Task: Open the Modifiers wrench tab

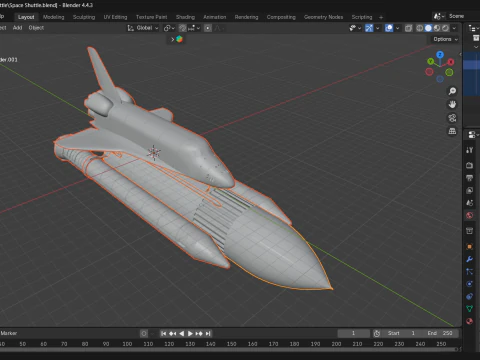Action: click(x=470, y=259)
